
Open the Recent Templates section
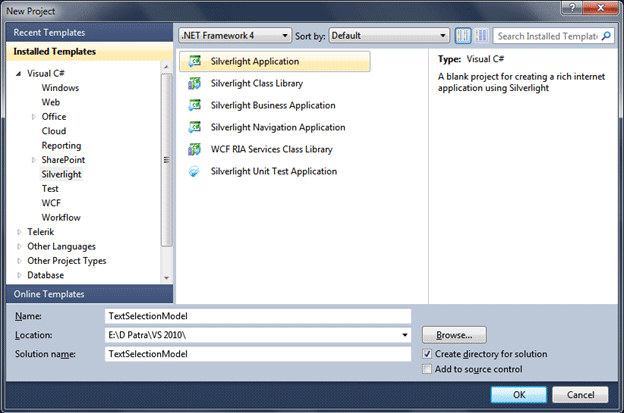90,32
